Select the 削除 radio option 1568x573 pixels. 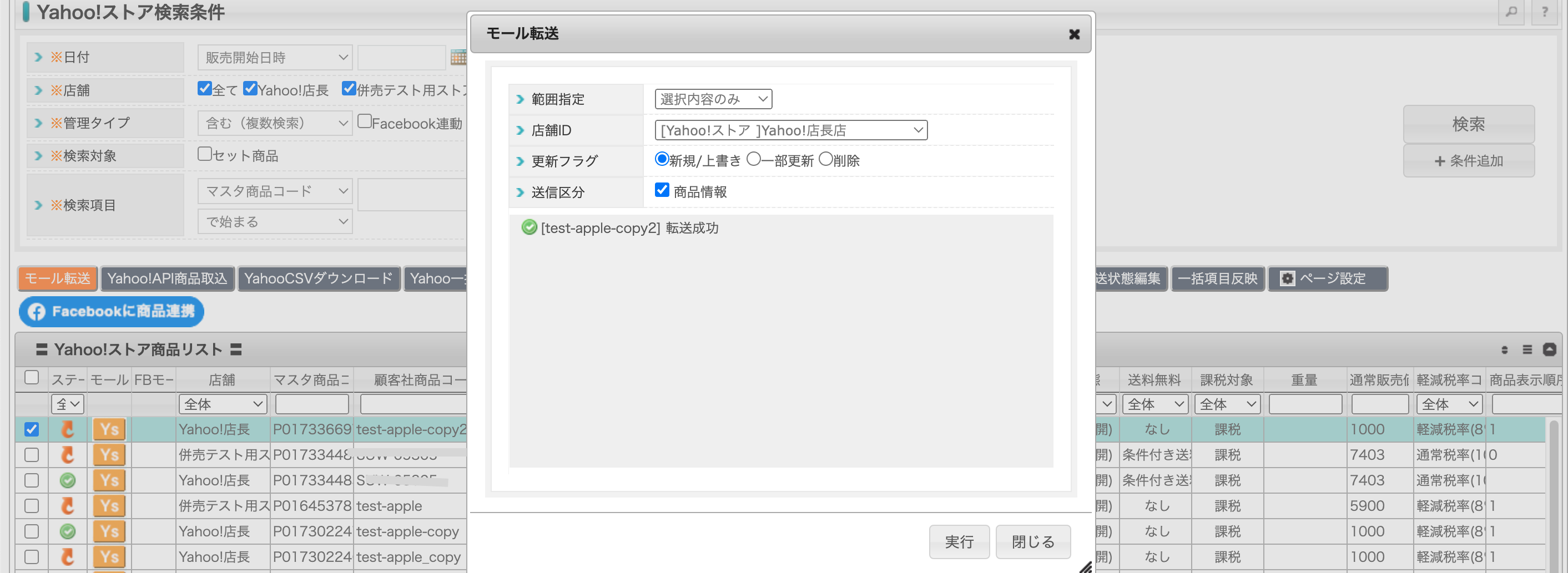pyautogui.click(x=825, y=159)
